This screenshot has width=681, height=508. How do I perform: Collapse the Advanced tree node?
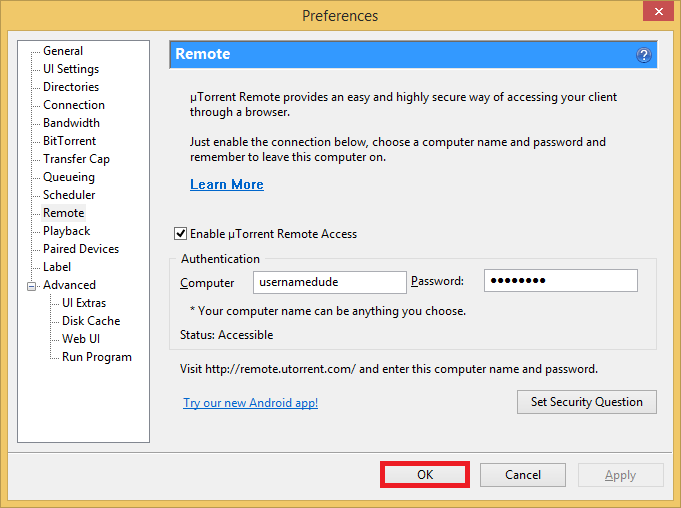(x=31, y=285)
